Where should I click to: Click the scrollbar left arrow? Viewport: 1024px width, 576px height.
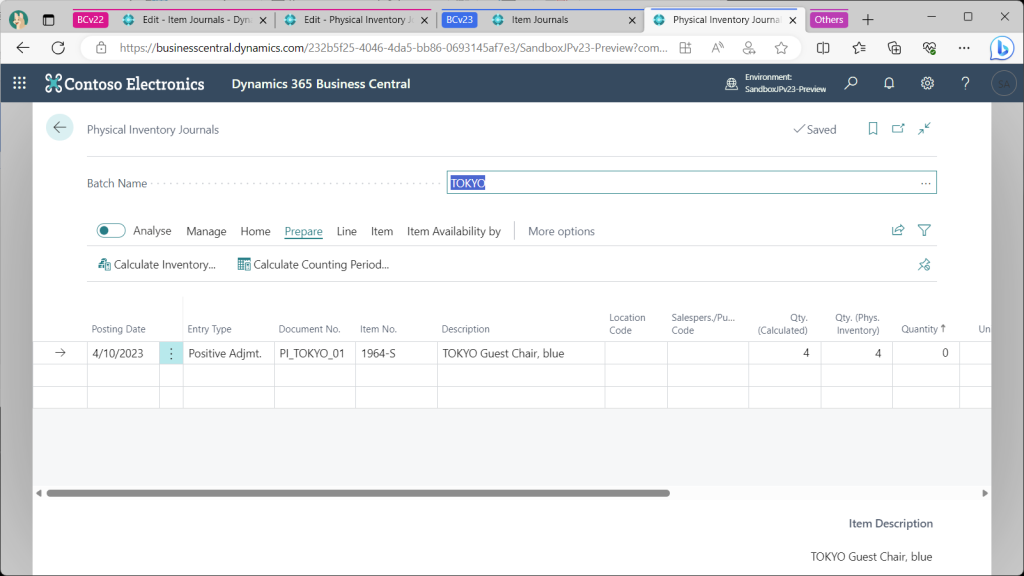[39, 493]
